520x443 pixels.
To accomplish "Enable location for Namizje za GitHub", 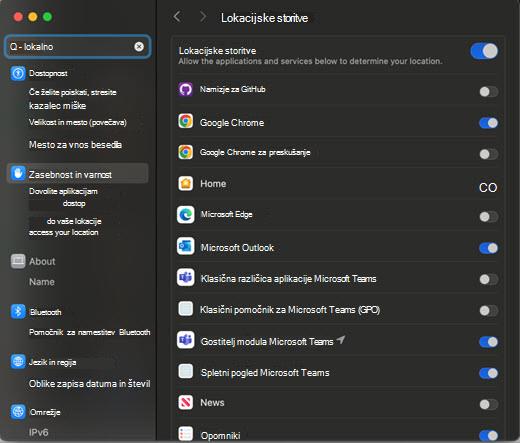I will 489,92.
